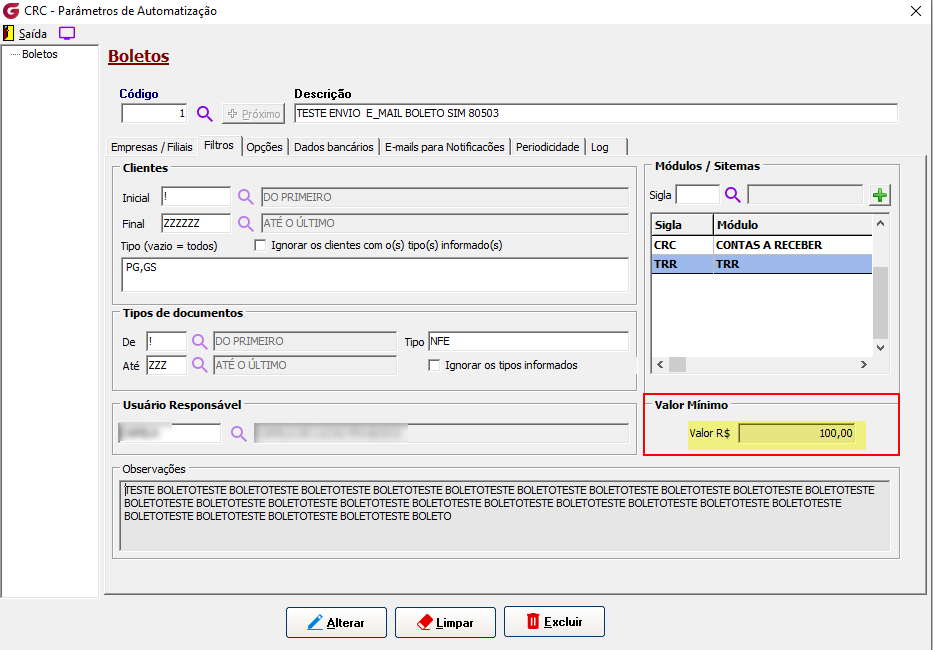The image size is (933, 650).
Task: Open the Periodicidade tab
Action: click(x=547, y=147)
